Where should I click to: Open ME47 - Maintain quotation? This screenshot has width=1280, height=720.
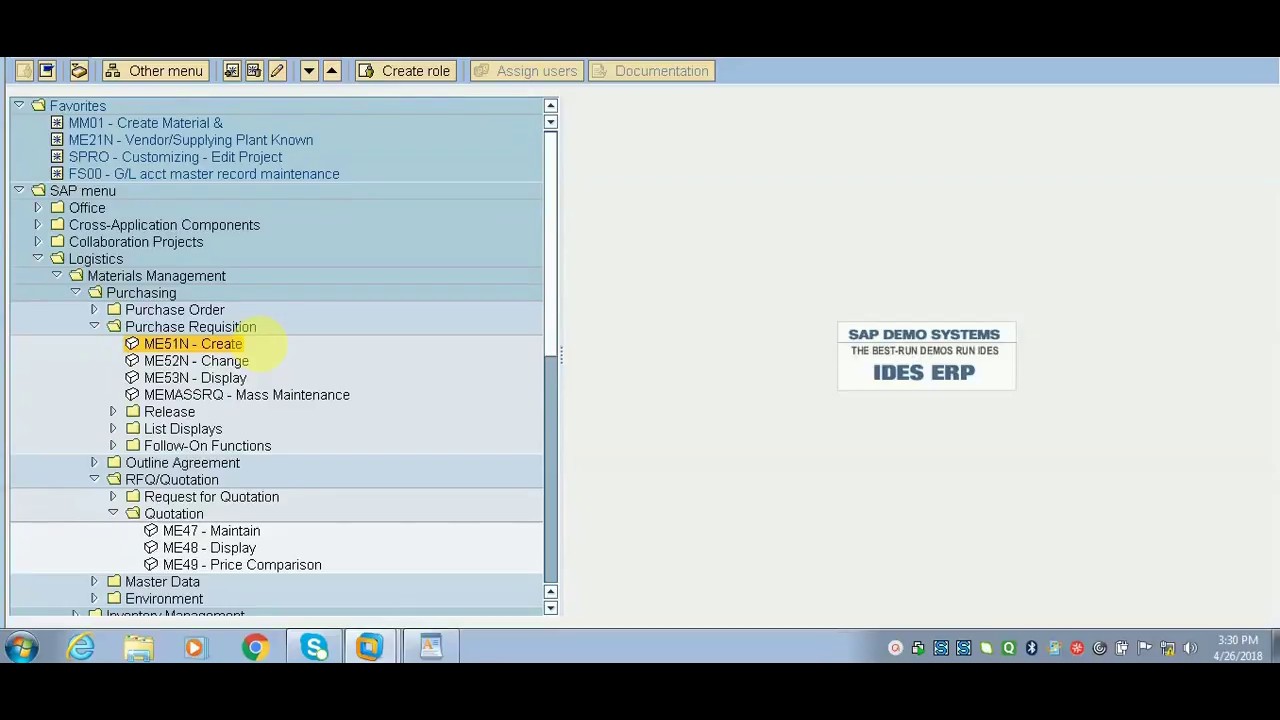pos(211,531)
